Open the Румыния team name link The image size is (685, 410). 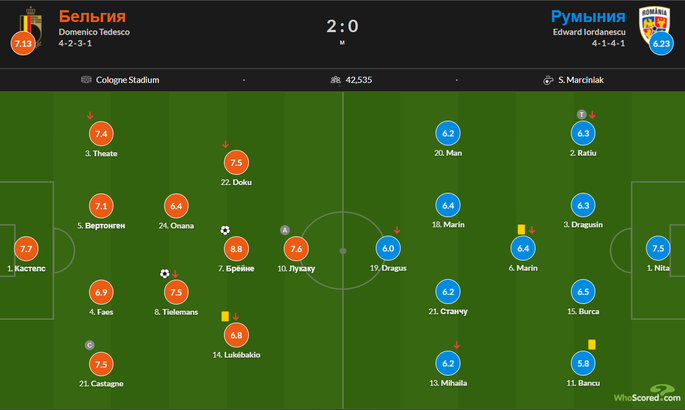pos(588,16)
